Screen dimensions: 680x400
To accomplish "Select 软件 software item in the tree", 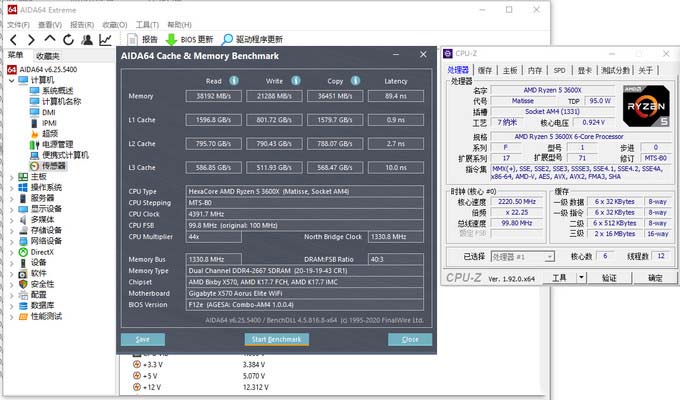I will 33,273.
